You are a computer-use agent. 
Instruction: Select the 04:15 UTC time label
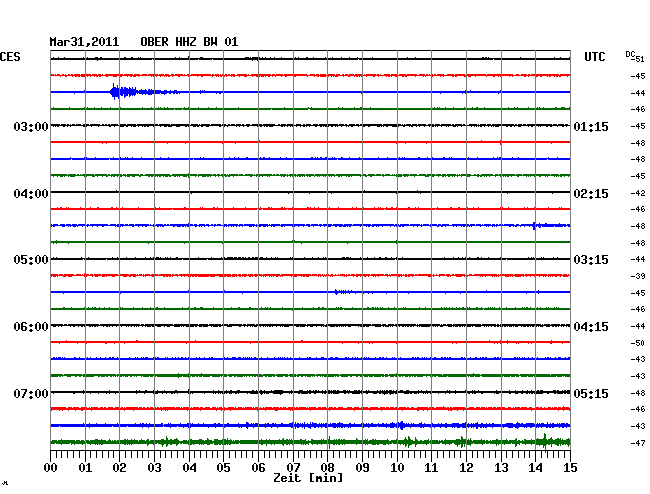[591, 327]
